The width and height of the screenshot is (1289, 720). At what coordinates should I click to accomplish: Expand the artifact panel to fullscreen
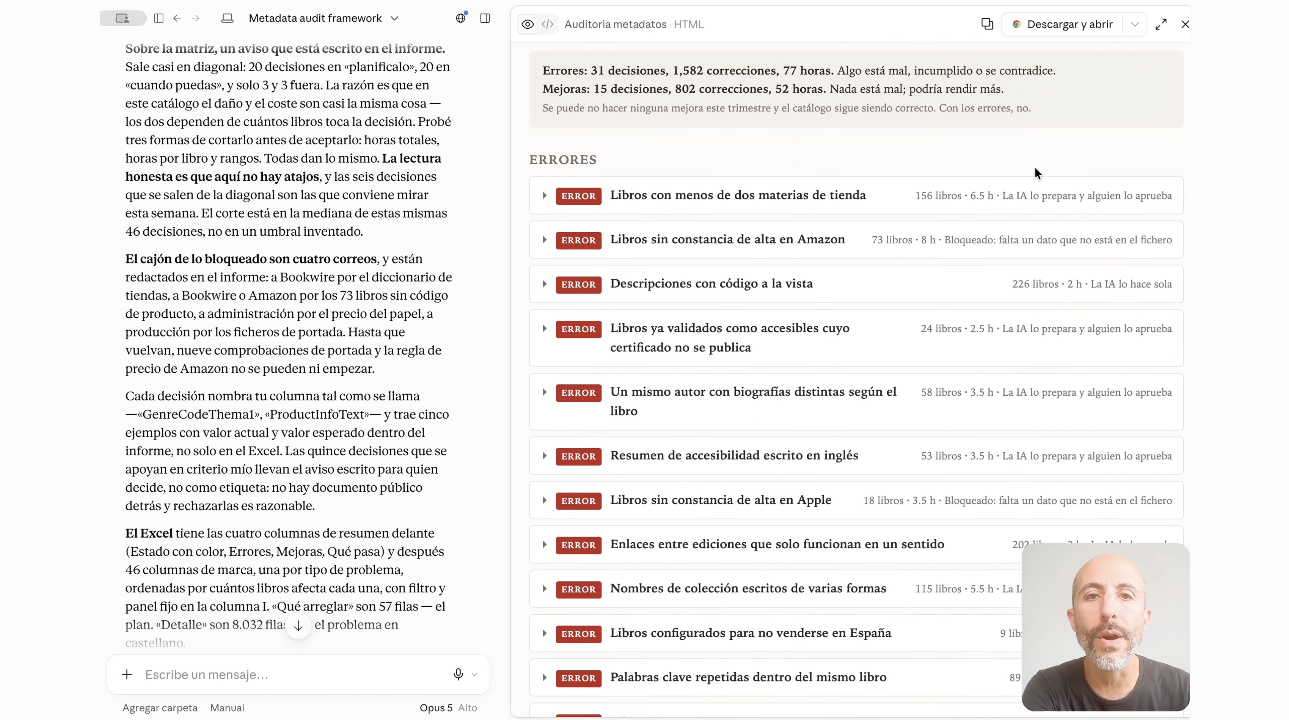tap(1161, 24)
